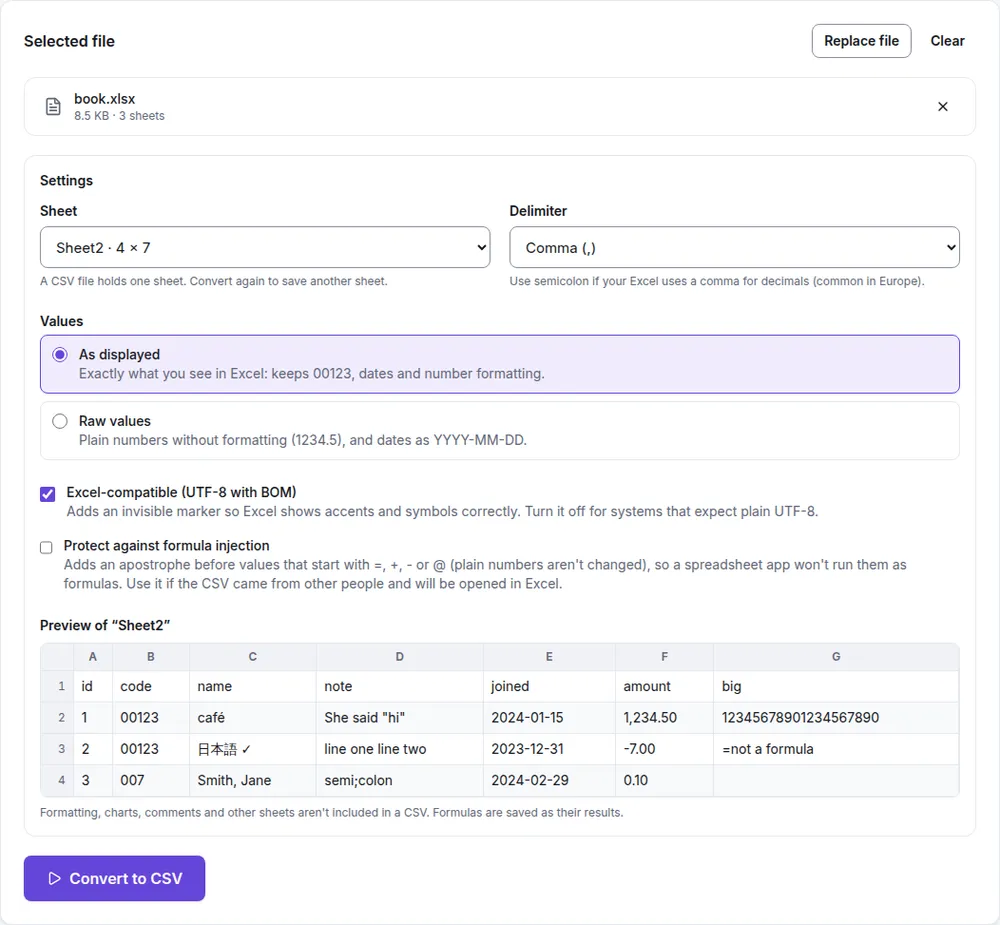Screen dimensions: 1000x925
Task: Click column header E in preview
Action: click(549, 656)
